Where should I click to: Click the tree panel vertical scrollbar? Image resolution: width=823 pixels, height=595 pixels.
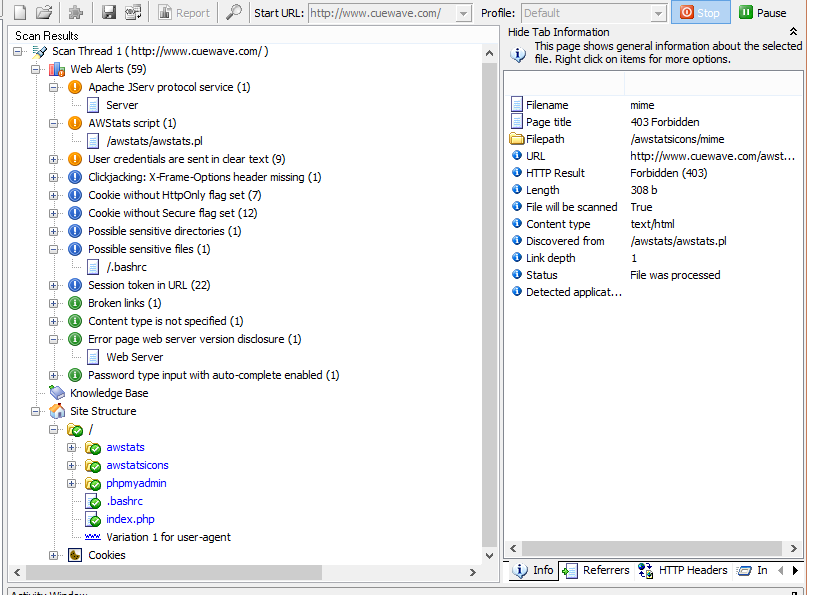click(489, 304)
